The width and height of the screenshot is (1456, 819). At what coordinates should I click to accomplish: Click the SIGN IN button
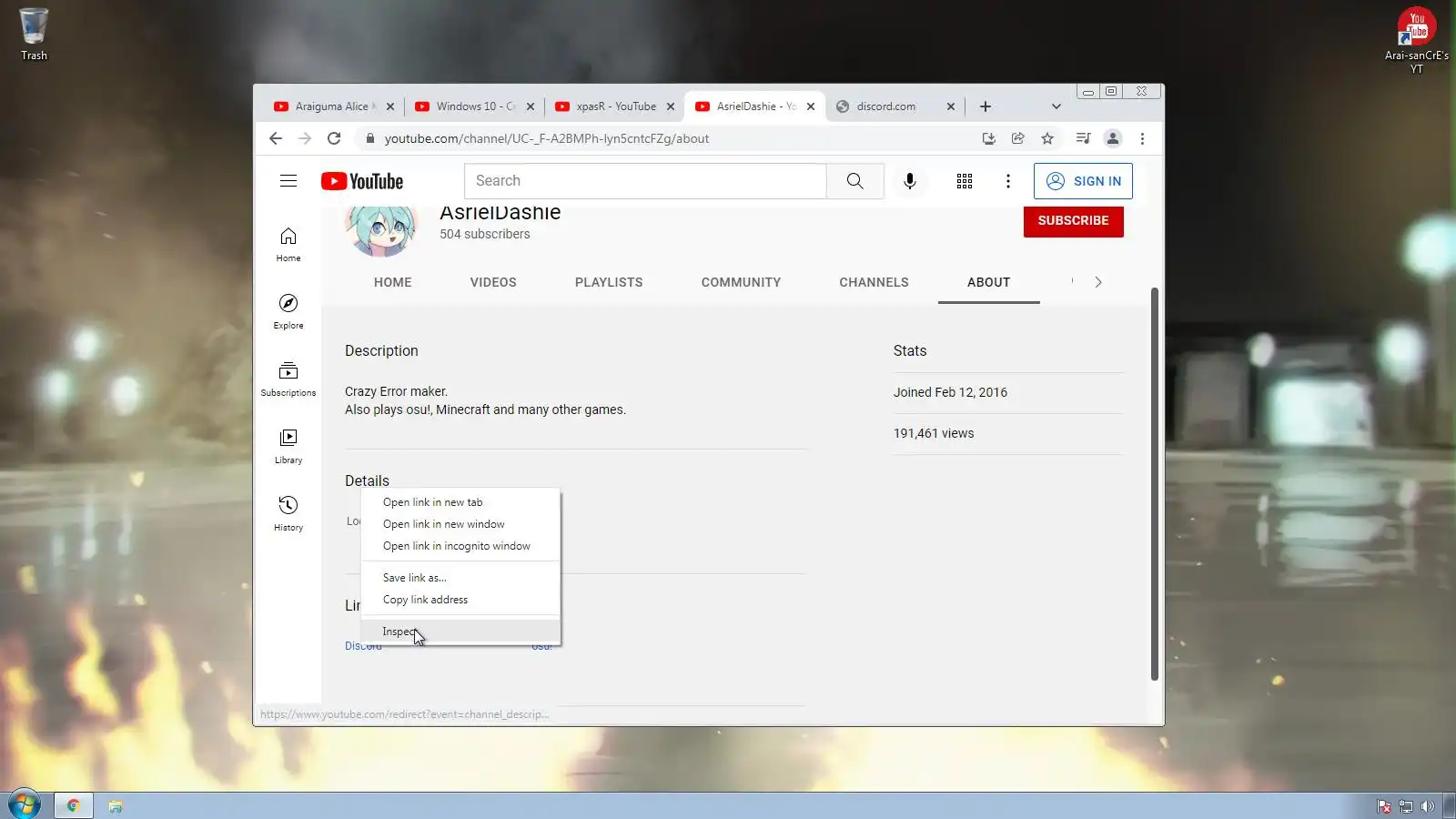click(1083, 181)
